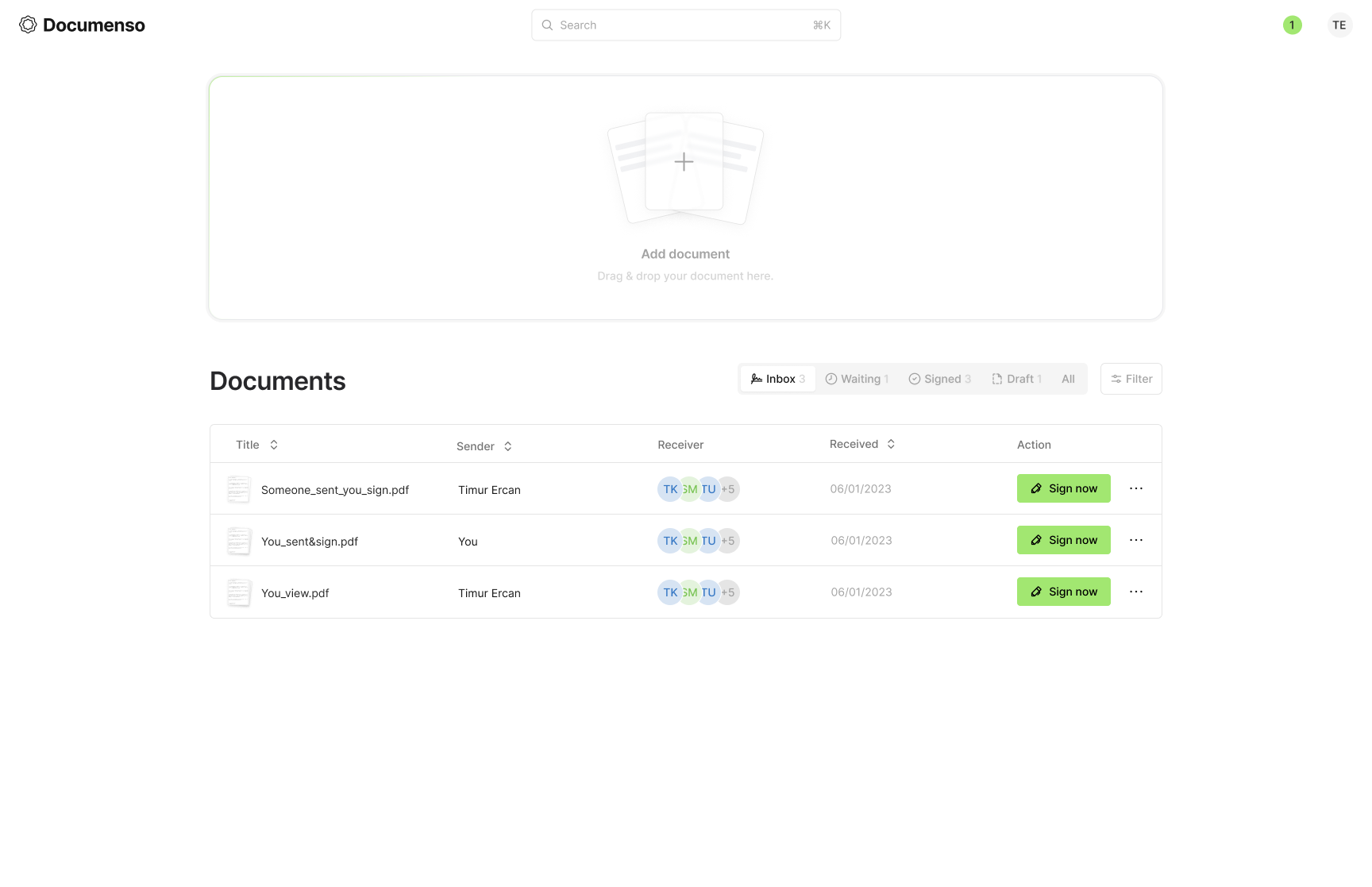Click the pen icon inside the first Sign now button
Screen dimensions: 1372x887
[x=1036, y=488]
